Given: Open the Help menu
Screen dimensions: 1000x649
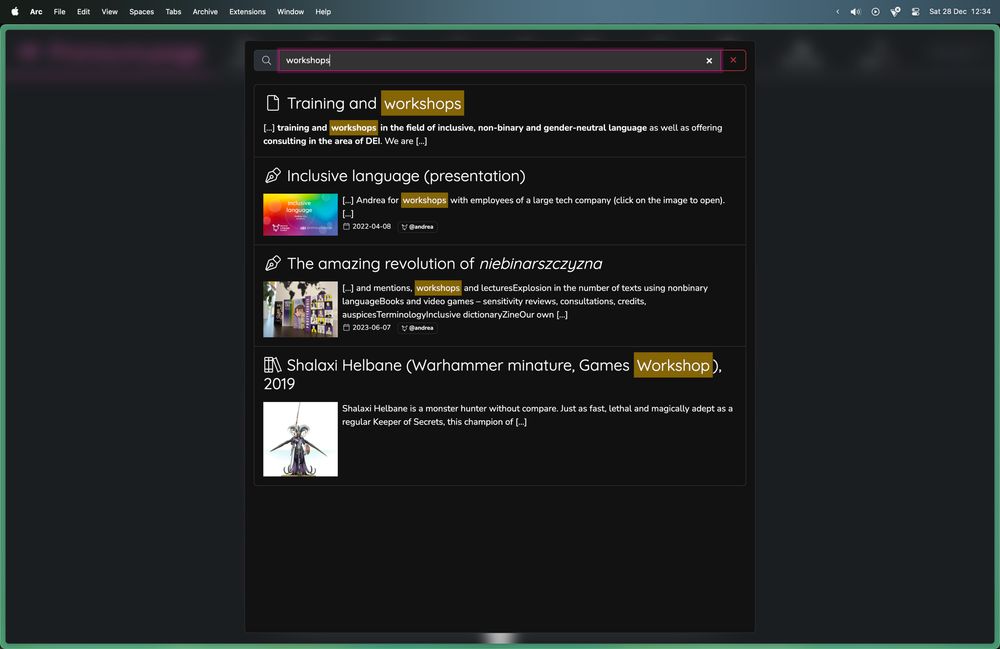Looking at the screenshot, I should click(x=323, y=11).
